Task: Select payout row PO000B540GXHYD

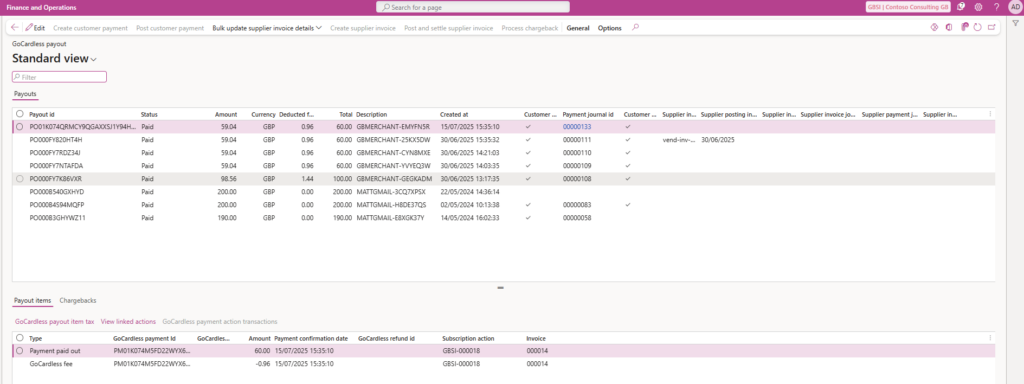Action: pos(503,191)
